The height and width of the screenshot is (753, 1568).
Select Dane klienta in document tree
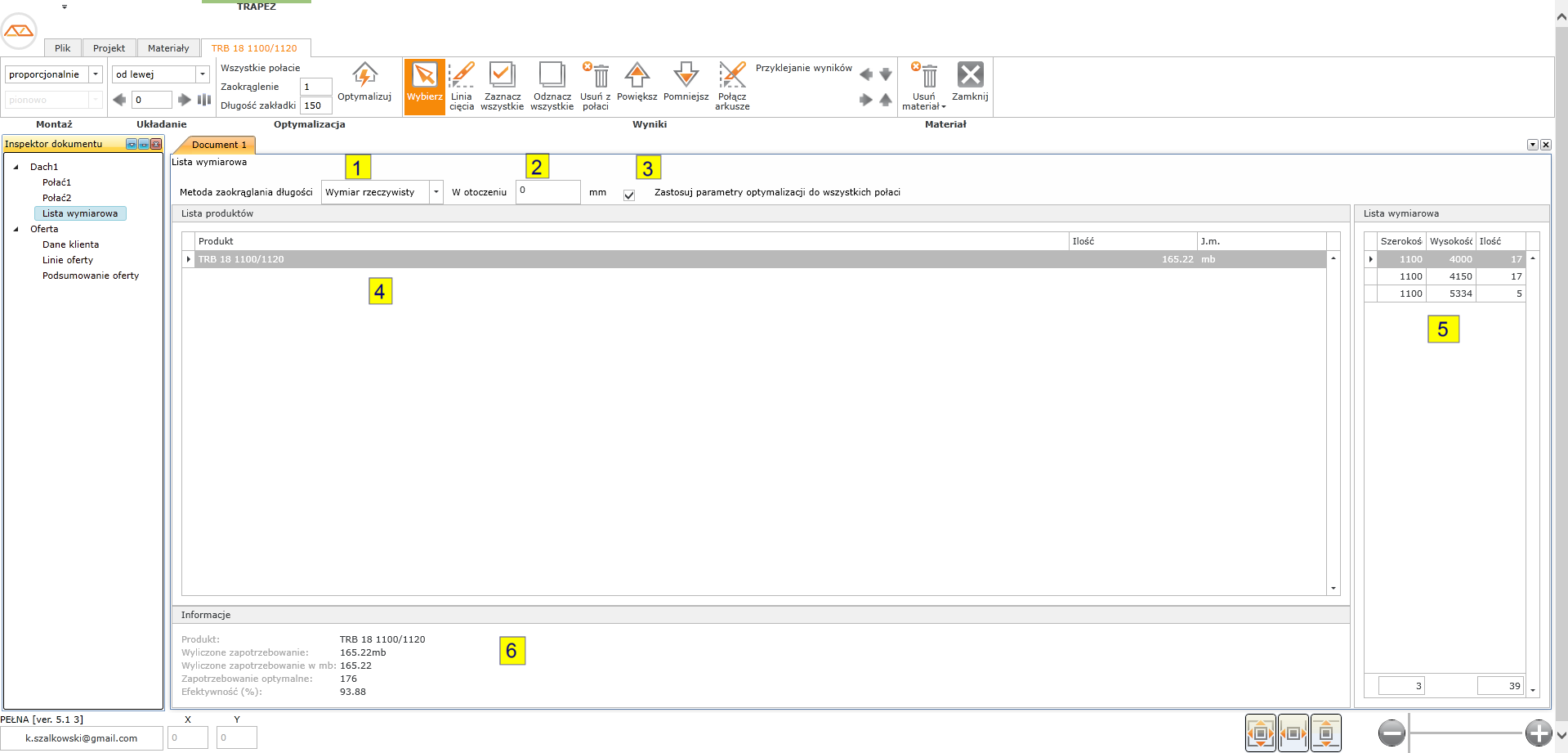pos(70,244)
